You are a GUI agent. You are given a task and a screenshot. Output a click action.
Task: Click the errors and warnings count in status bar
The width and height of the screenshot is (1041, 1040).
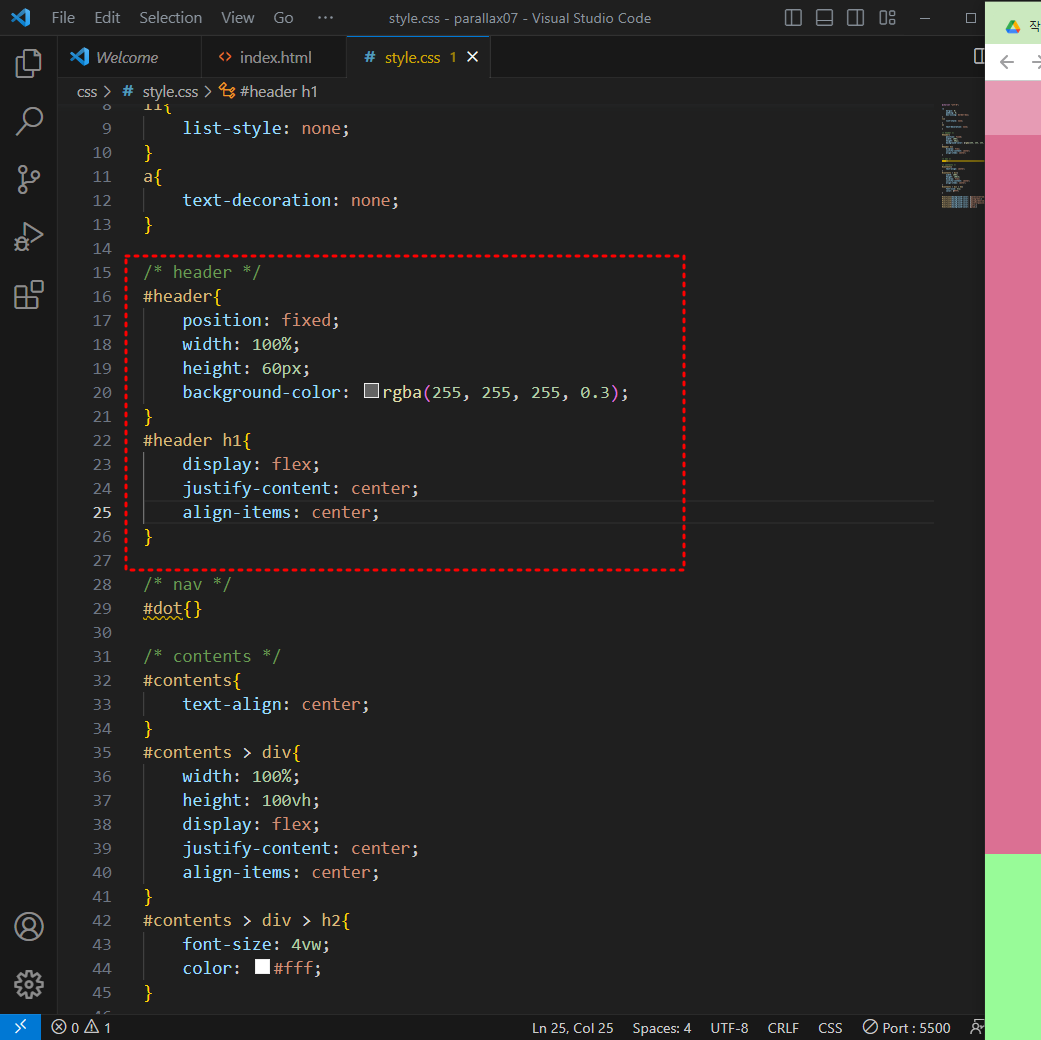coord(81,1027)
